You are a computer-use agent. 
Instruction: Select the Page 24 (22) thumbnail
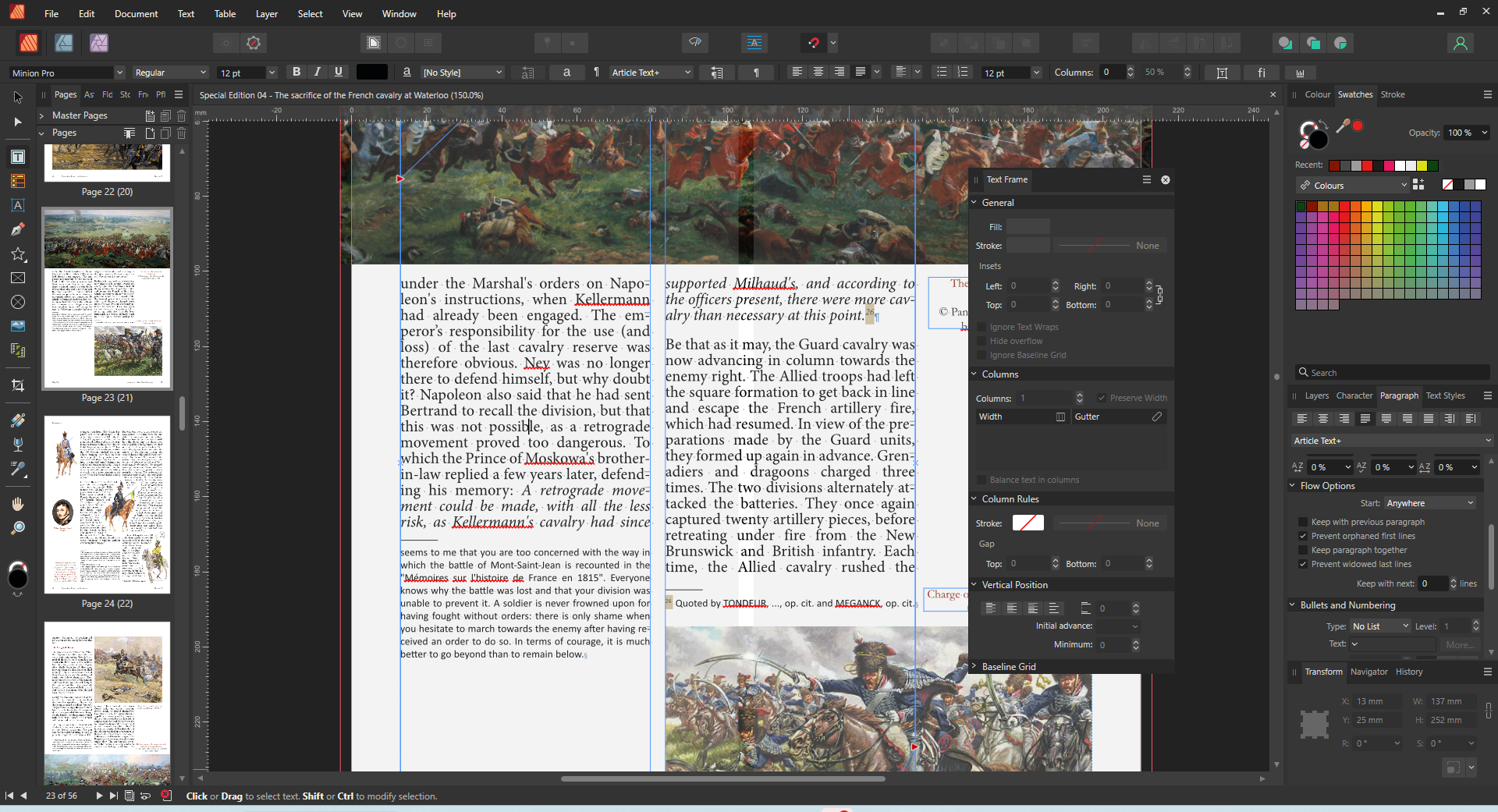pyautogui.click(x=107, y=505)
